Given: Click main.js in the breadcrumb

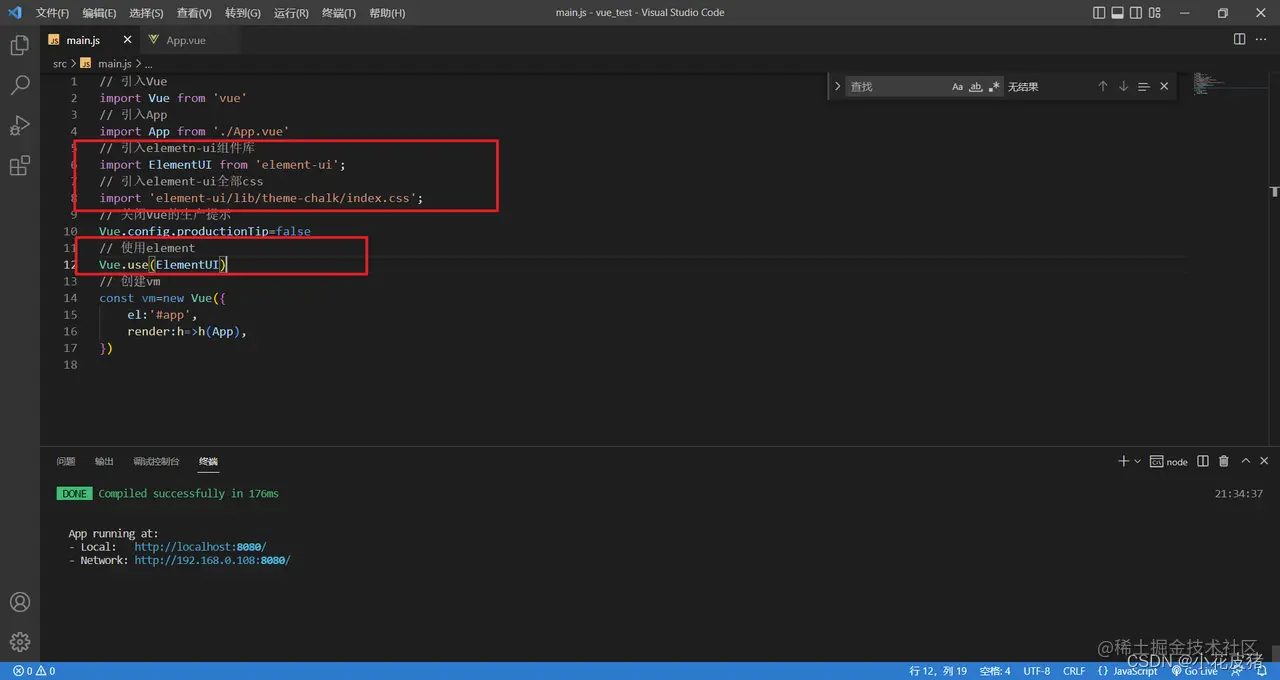Looking at the screenshot, I should point(114,64).
